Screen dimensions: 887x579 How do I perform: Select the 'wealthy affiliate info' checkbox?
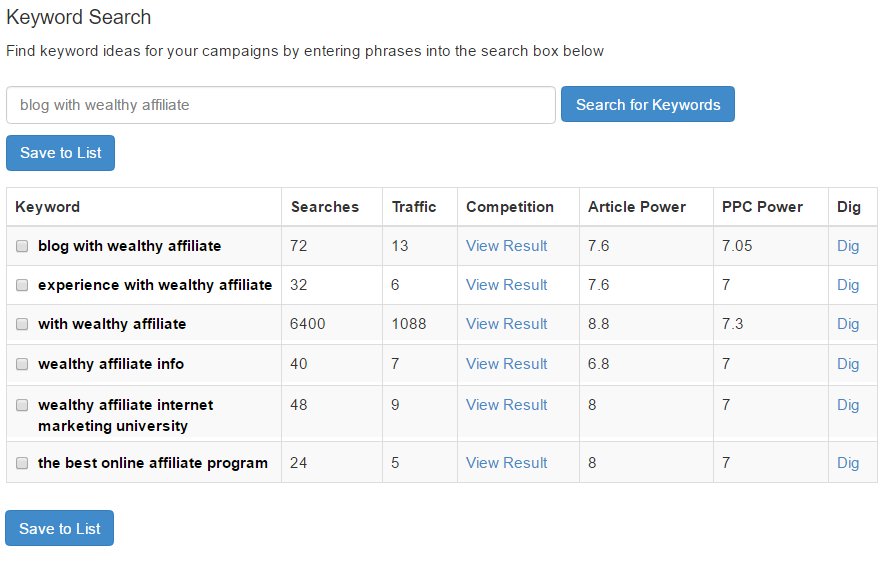(22, 364)
